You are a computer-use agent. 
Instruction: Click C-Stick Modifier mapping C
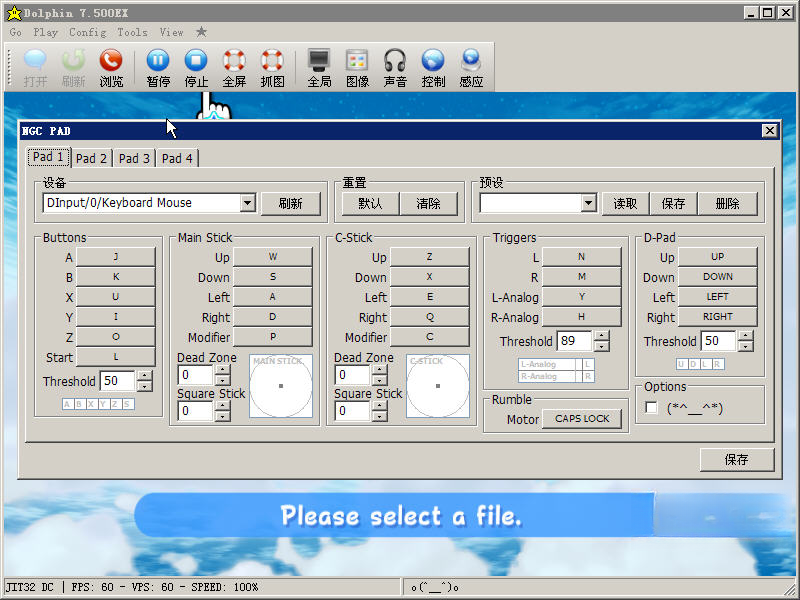tap(430, 337)
